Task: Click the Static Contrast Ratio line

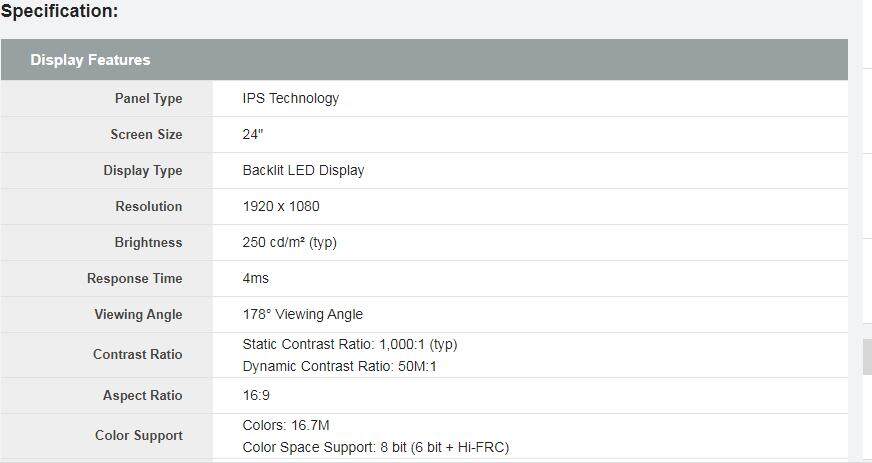Action: [349, 344]
